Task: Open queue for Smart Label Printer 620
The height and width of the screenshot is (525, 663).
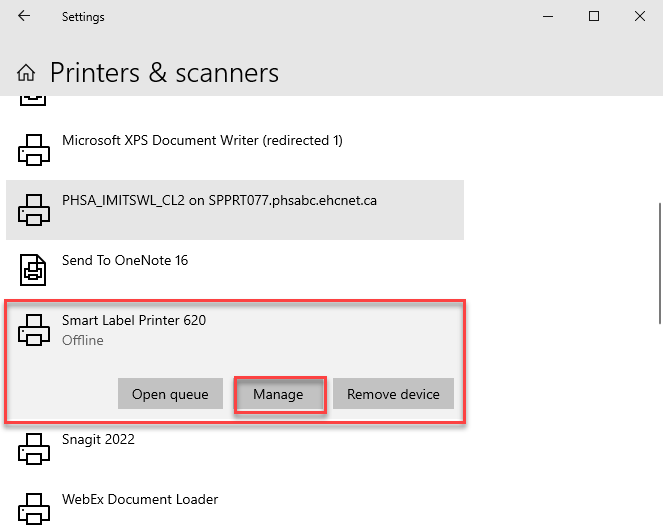Action: 170,394
